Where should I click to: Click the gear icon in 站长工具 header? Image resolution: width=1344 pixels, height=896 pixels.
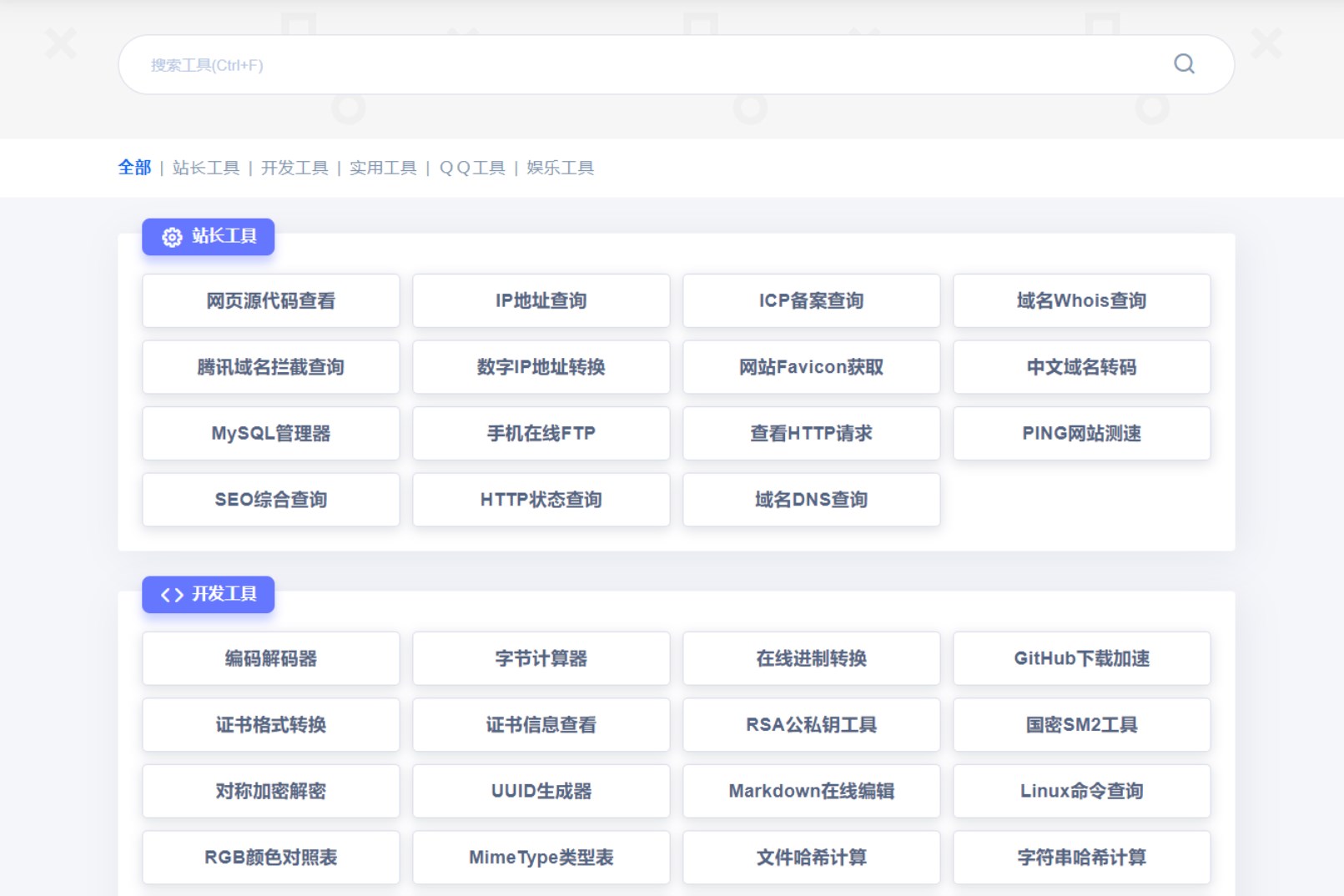pyautogui.click(x=172, y=237)
